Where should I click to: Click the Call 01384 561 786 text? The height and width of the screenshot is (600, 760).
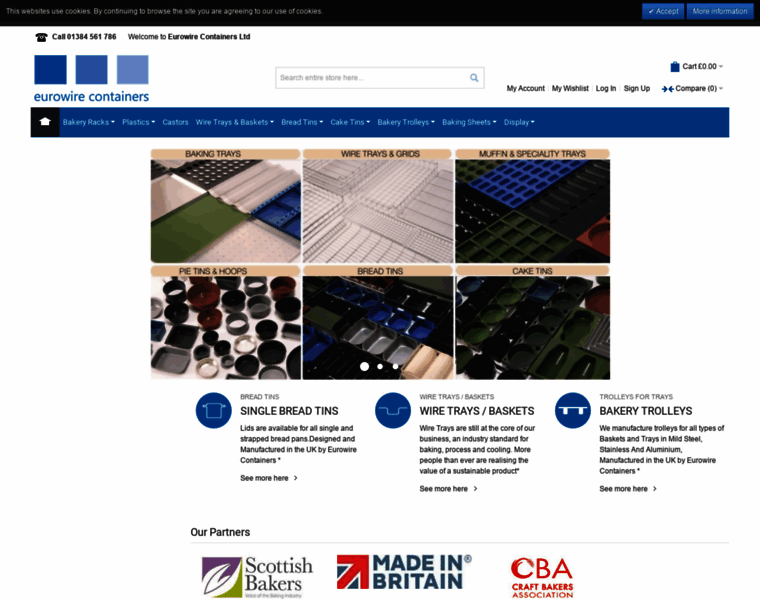coord(84,37)
